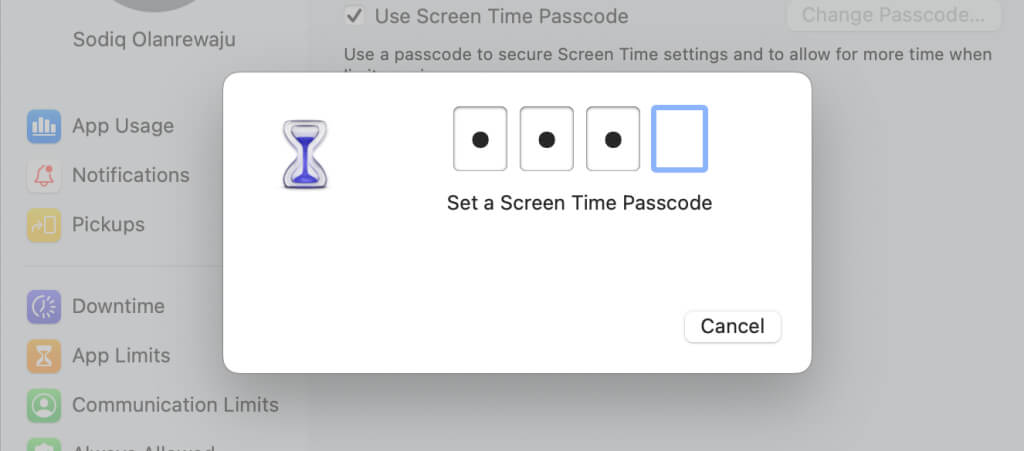Image resolution: width=1024 pixels, height=451 pixels.
Task: Click the Change Passcode button
Action: click(893, 16)
